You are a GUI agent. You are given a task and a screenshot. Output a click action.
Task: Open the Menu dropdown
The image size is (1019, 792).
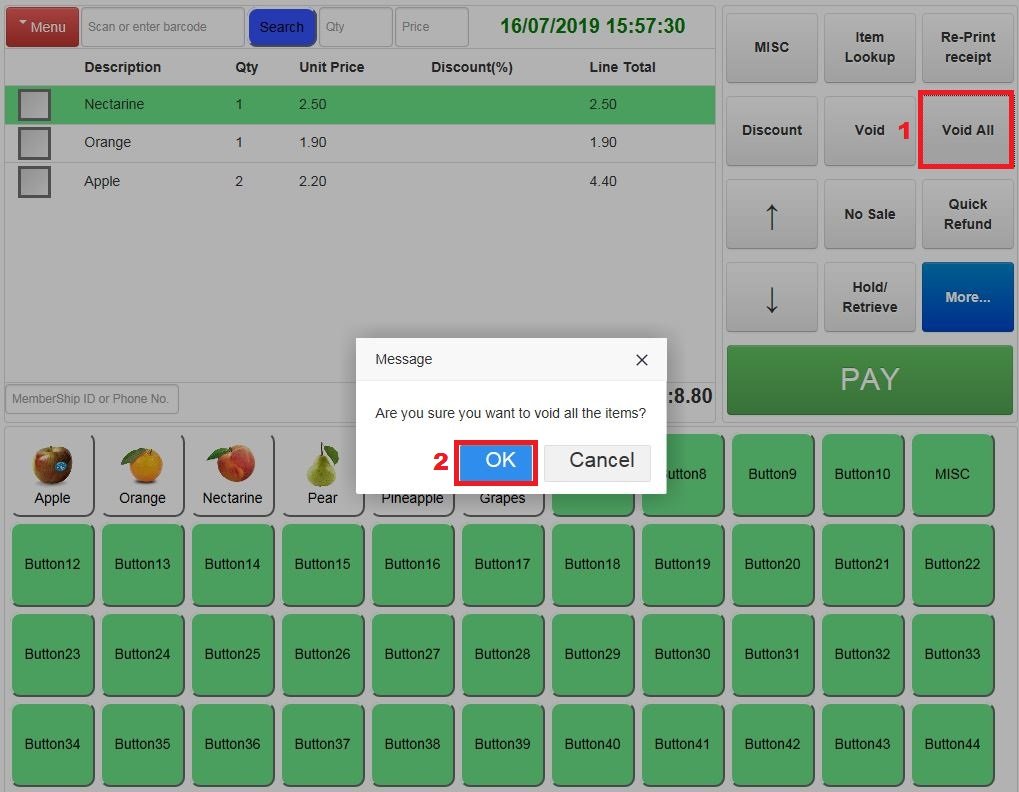click(x=41, y=26)
